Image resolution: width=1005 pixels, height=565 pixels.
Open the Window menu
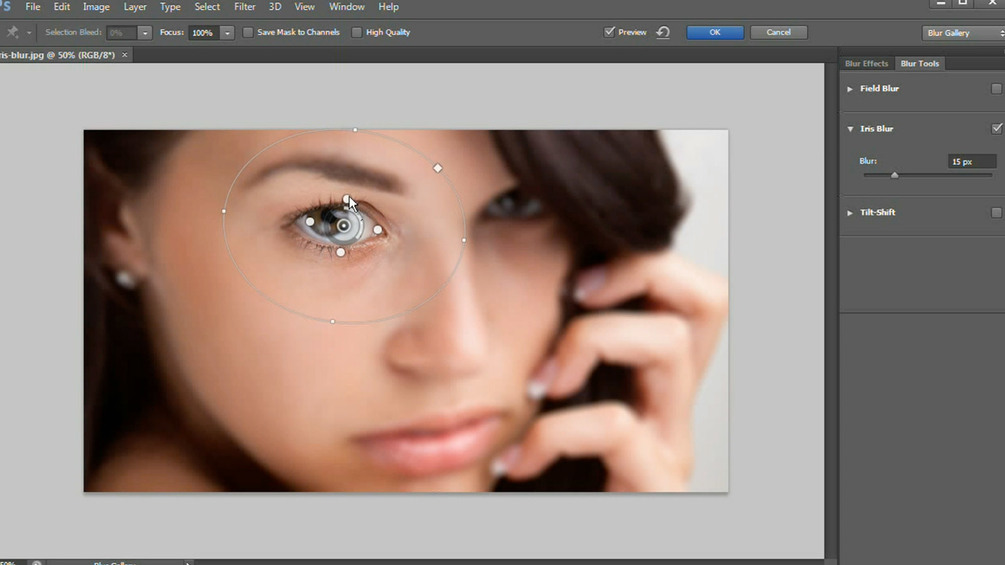347,7
